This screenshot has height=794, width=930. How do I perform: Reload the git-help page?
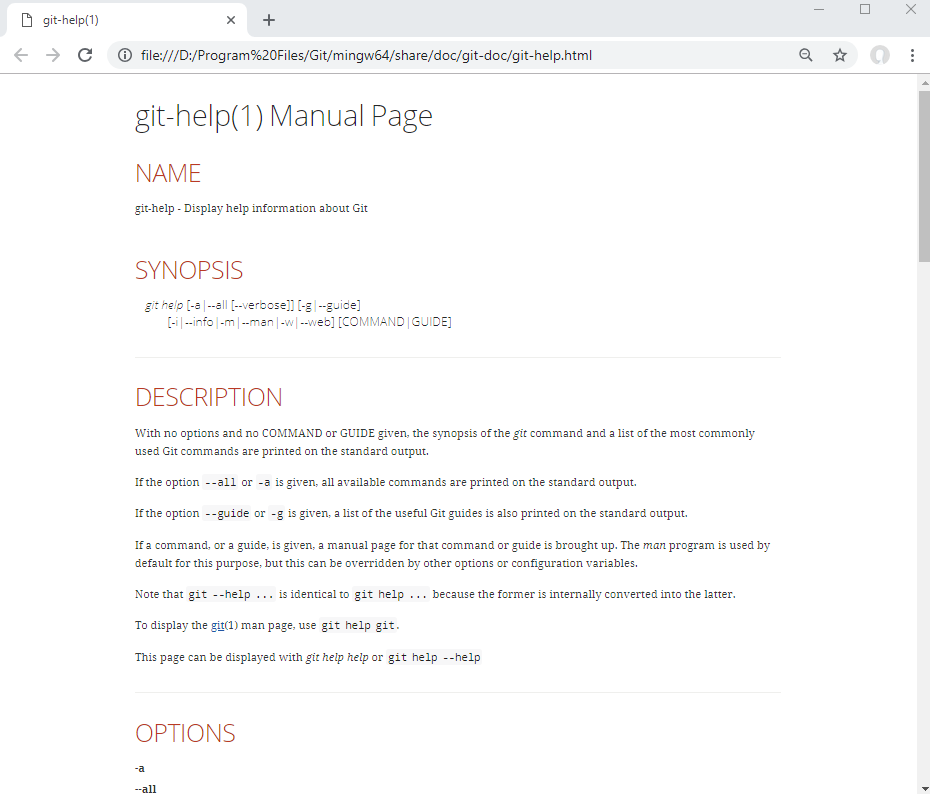[x=86, y=55]
